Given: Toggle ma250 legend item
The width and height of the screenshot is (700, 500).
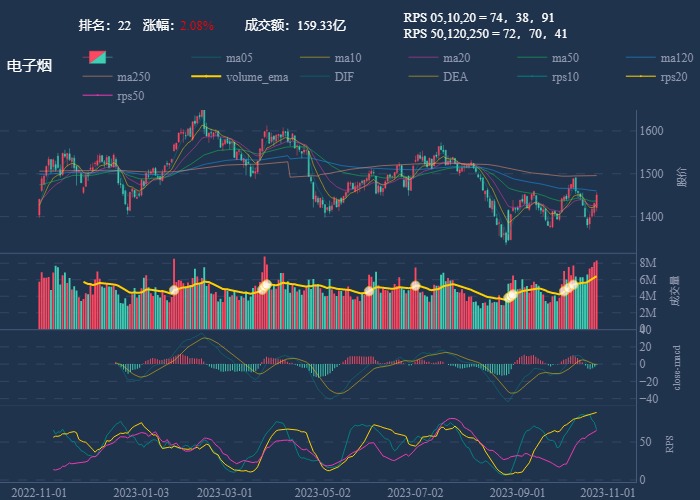Looking at the screenshot, I should [x=133, y=77].
